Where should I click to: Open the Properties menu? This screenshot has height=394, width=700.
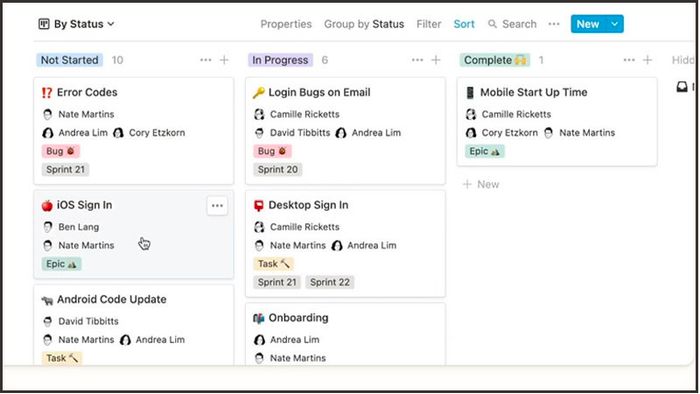(286, 24)
